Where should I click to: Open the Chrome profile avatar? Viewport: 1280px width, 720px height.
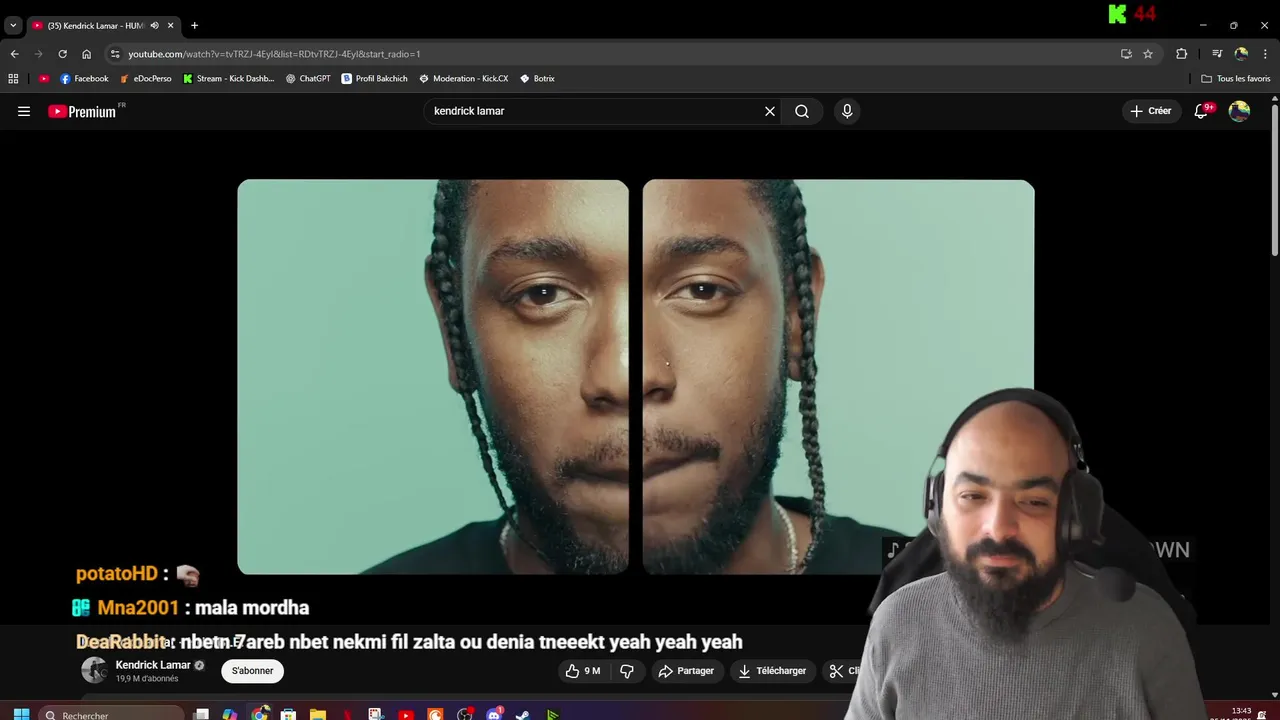pyautogui.click(x=1241, y=54)
